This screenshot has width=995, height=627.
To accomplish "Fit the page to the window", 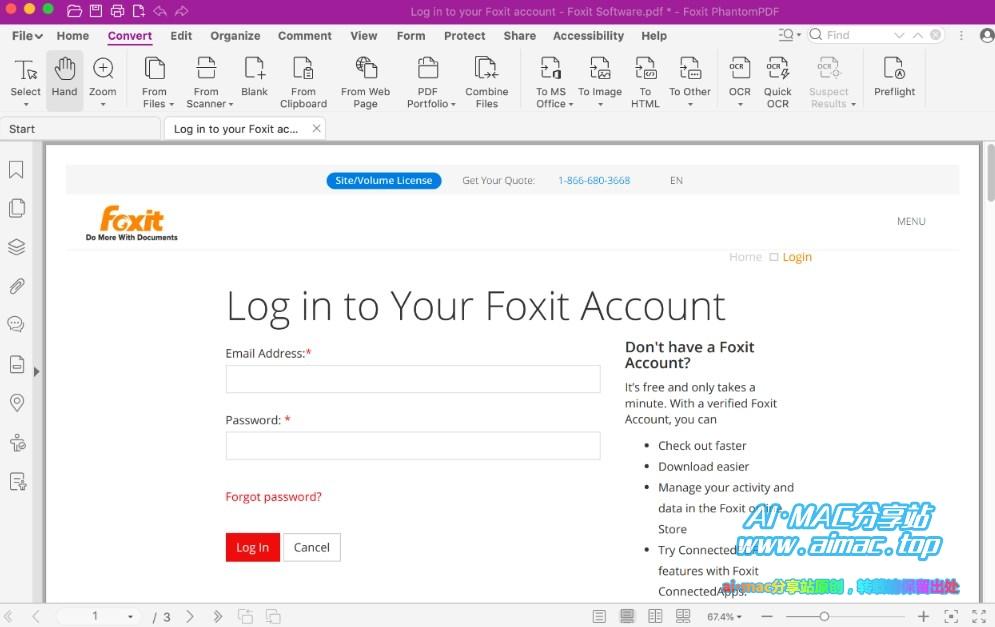I will 951,616.
